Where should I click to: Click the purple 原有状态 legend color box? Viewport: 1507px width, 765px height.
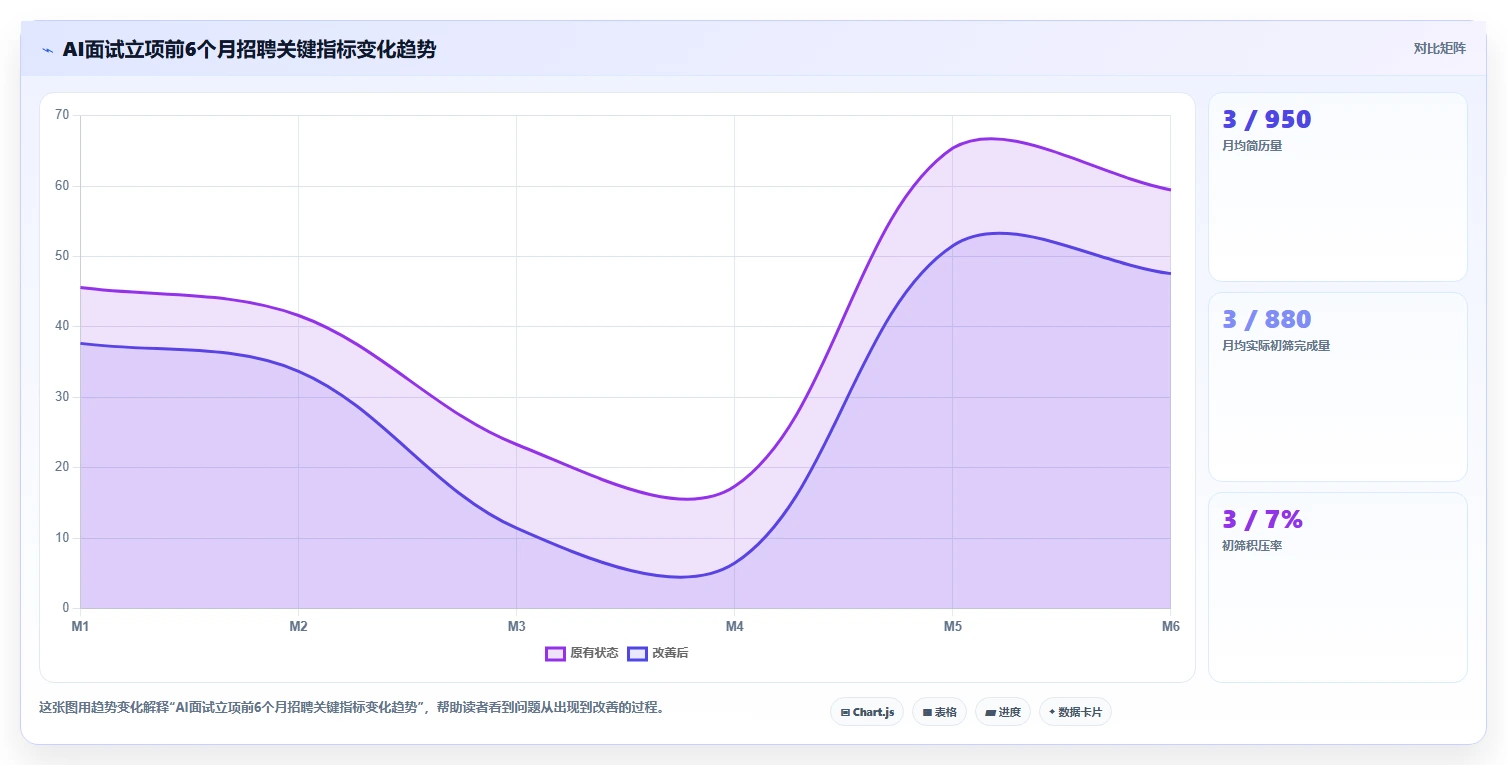555,653
